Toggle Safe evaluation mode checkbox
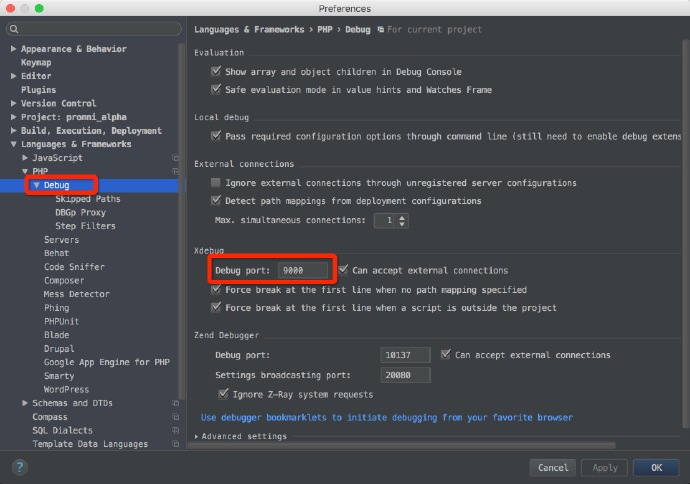The height and width of the screenshot is (484, 690). click(x=216, y=89)
